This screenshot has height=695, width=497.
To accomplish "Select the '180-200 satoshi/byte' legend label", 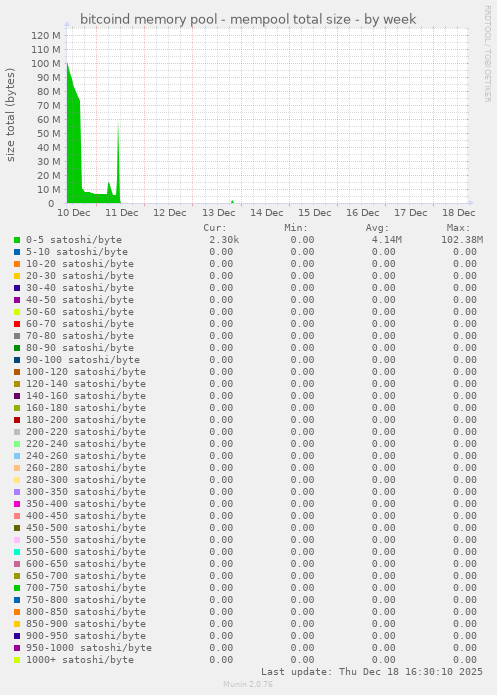I will (x=86, y=419).
